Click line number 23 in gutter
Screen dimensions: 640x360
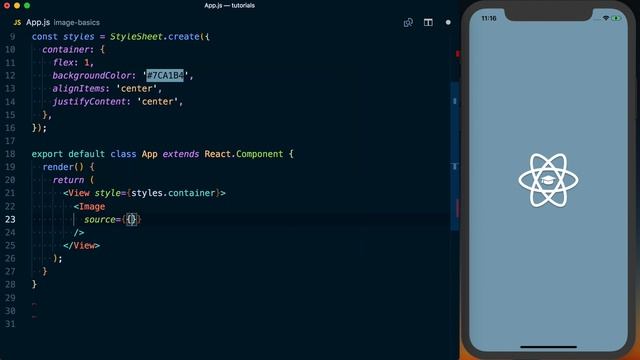click(10, 220)
